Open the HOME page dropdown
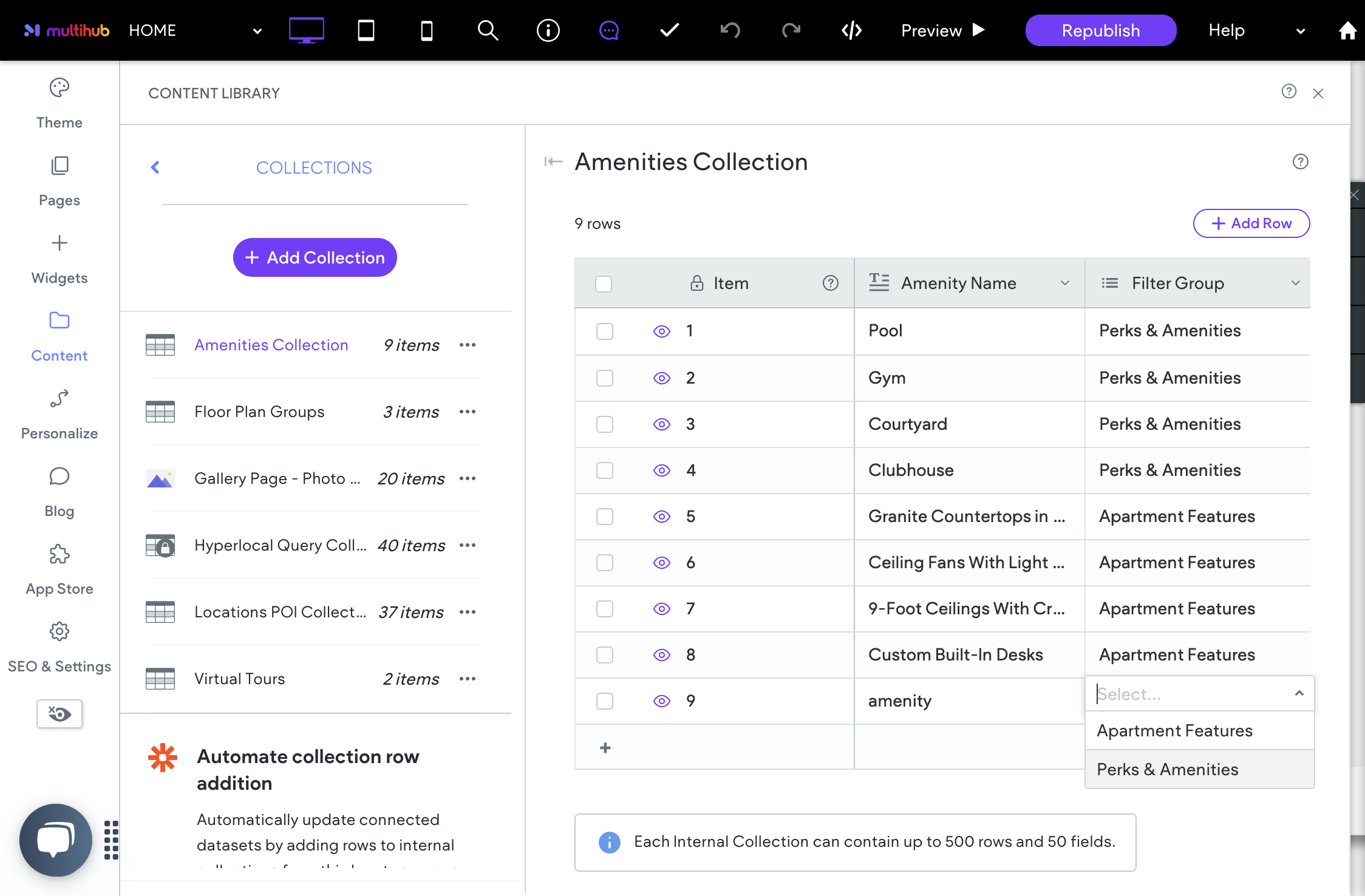The image size is (1365, 896). pos(257,31)
